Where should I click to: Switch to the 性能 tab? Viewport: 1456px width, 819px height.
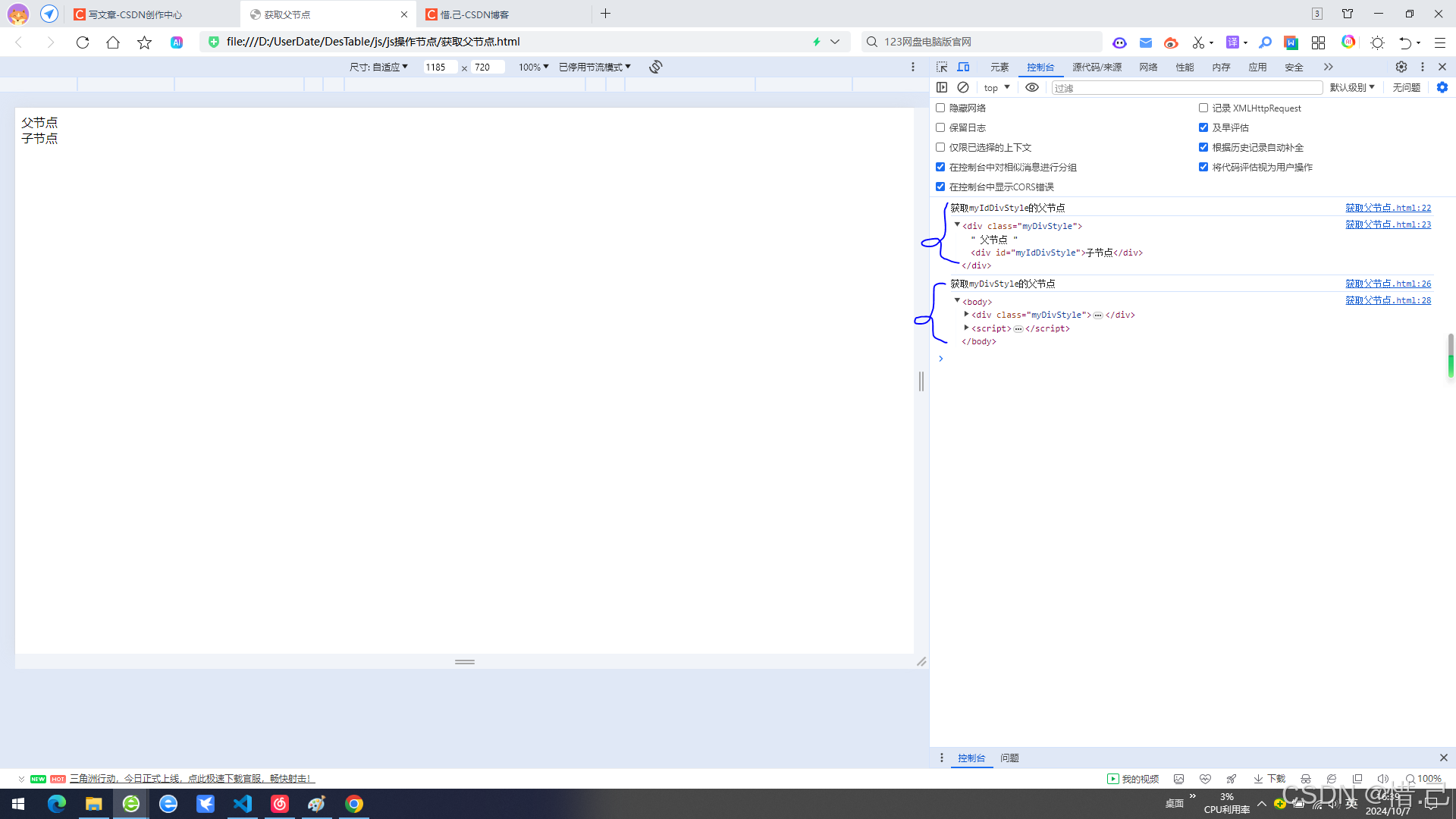click(1185, 67)
